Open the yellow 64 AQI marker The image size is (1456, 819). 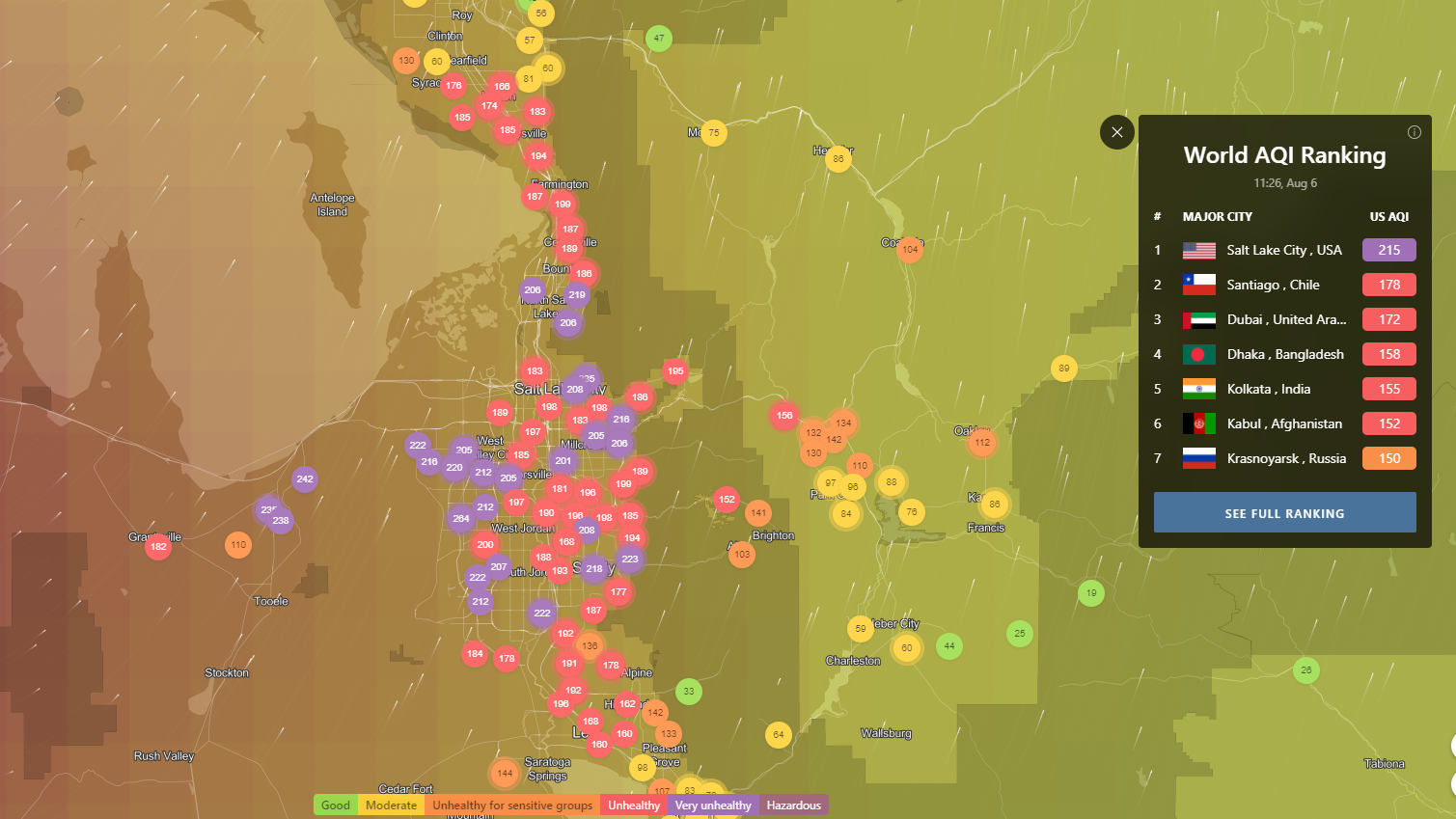(779, 735)
